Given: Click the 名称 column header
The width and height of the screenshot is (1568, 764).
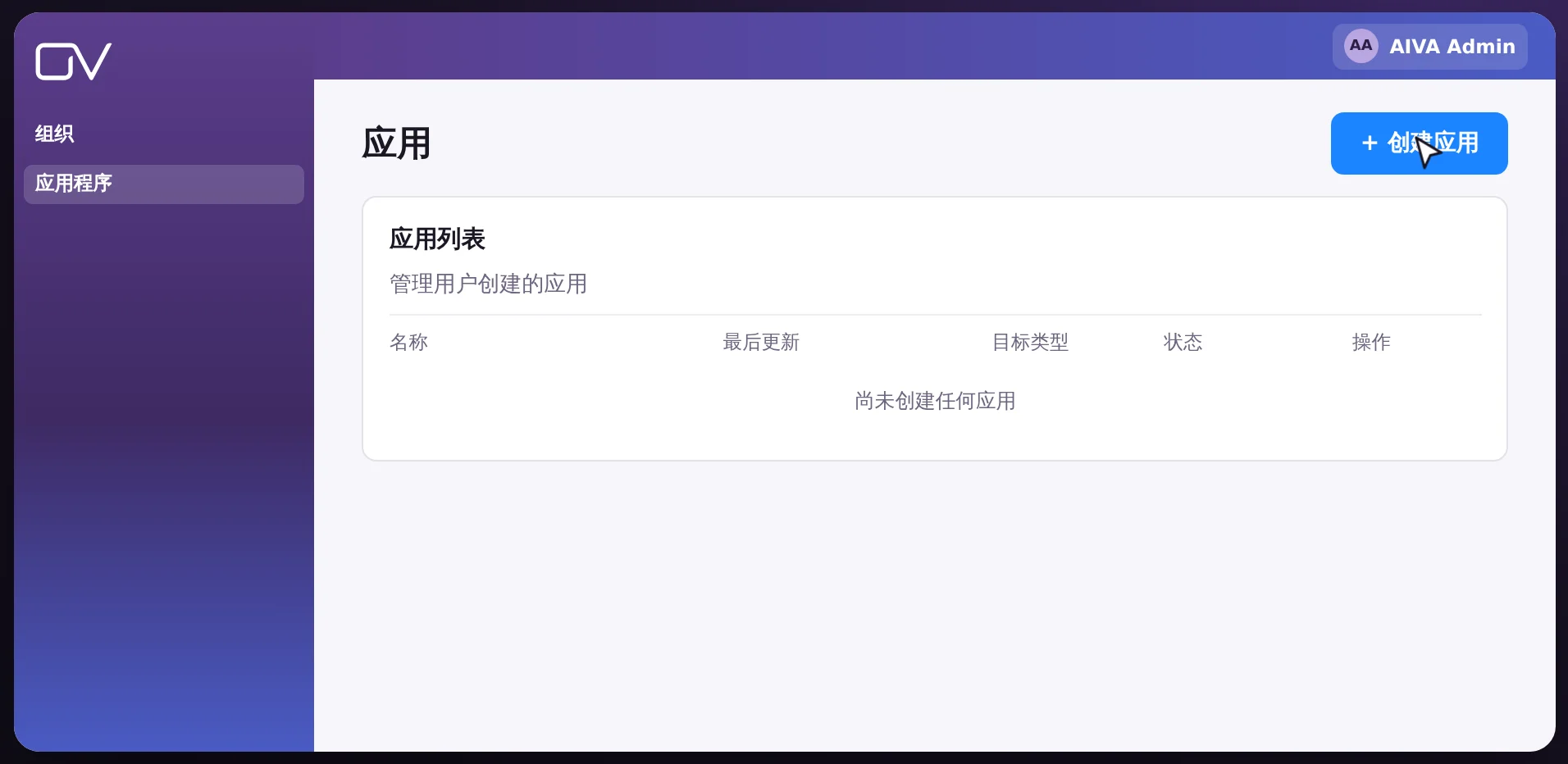Looking at the screenshot, I should 409,342.
